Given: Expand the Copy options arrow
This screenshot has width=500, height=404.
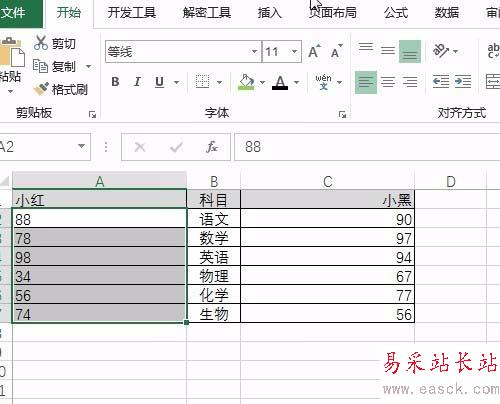Looking at the screenshot, I should click(88, 66).
